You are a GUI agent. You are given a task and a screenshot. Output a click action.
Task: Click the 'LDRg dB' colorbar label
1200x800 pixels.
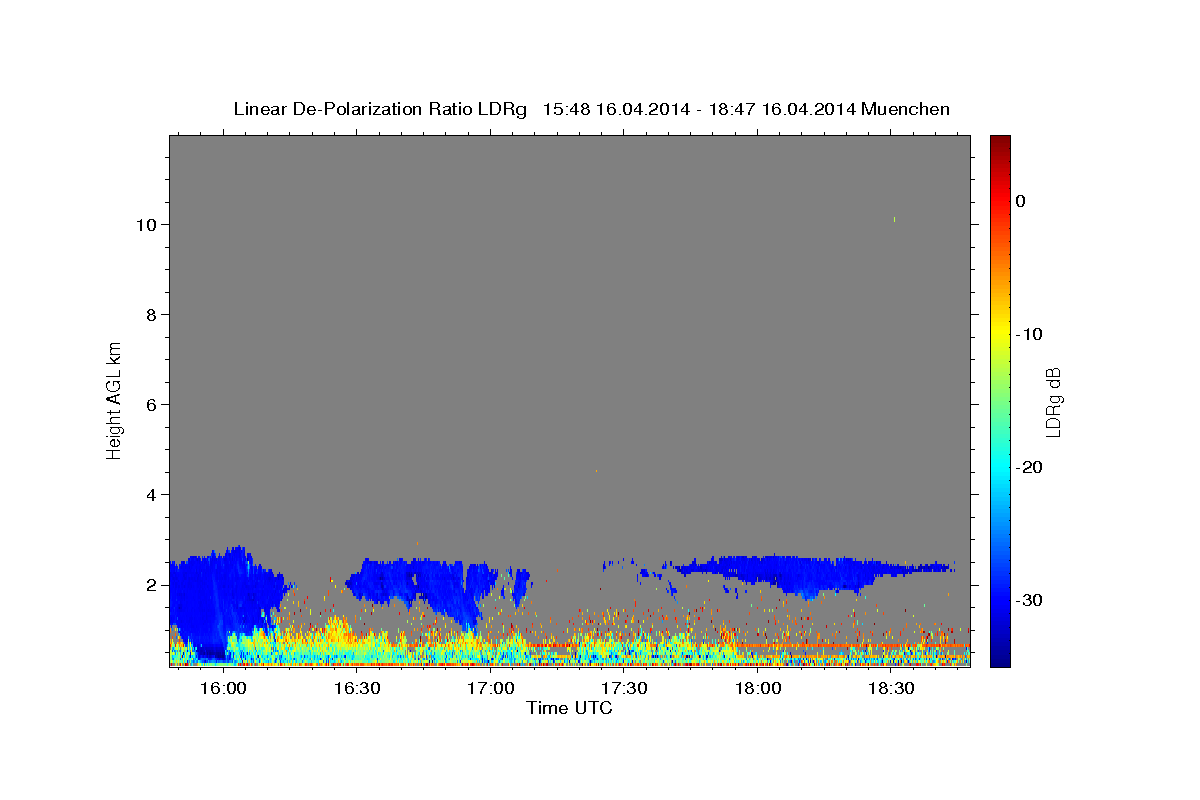point(1052,402)
